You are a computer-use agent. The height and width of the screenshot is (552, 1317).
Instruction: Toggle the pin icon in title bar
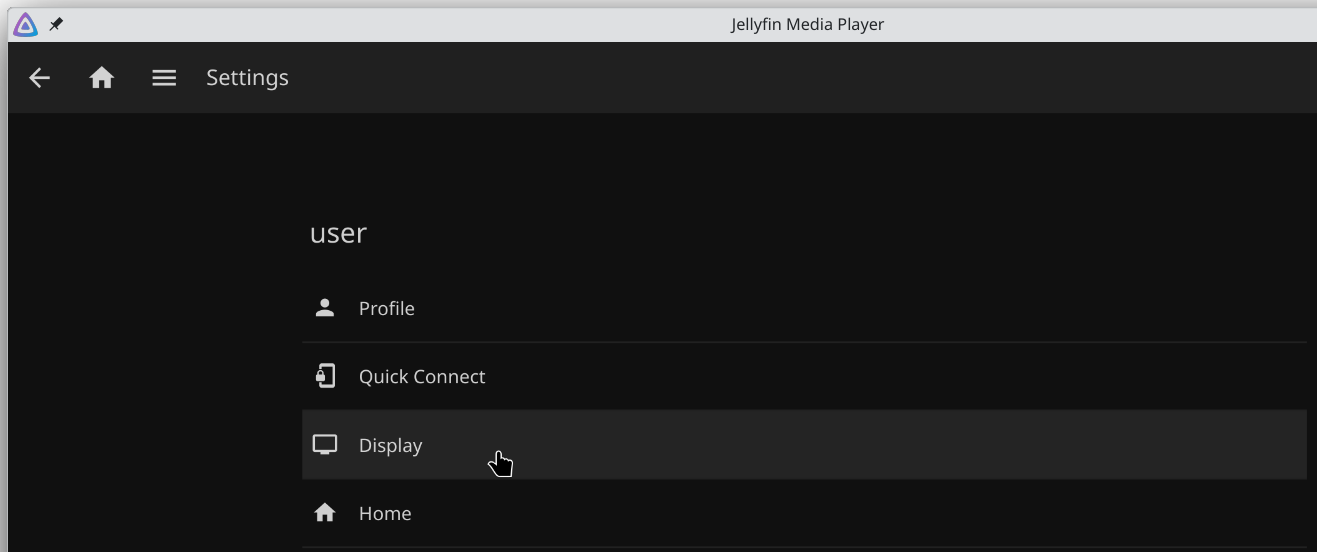tap(56, 25)
